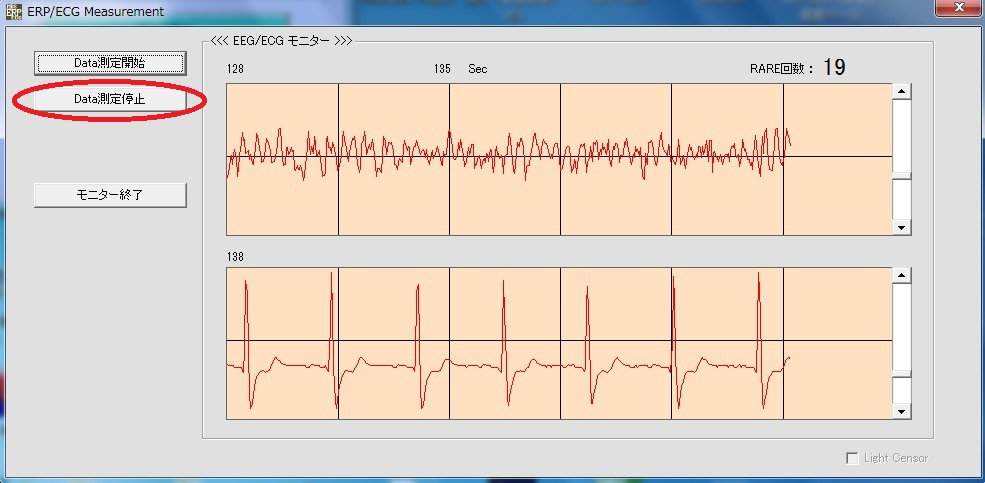Open the ERP/ECG Measurement title bar icon

tap(13, 12)
